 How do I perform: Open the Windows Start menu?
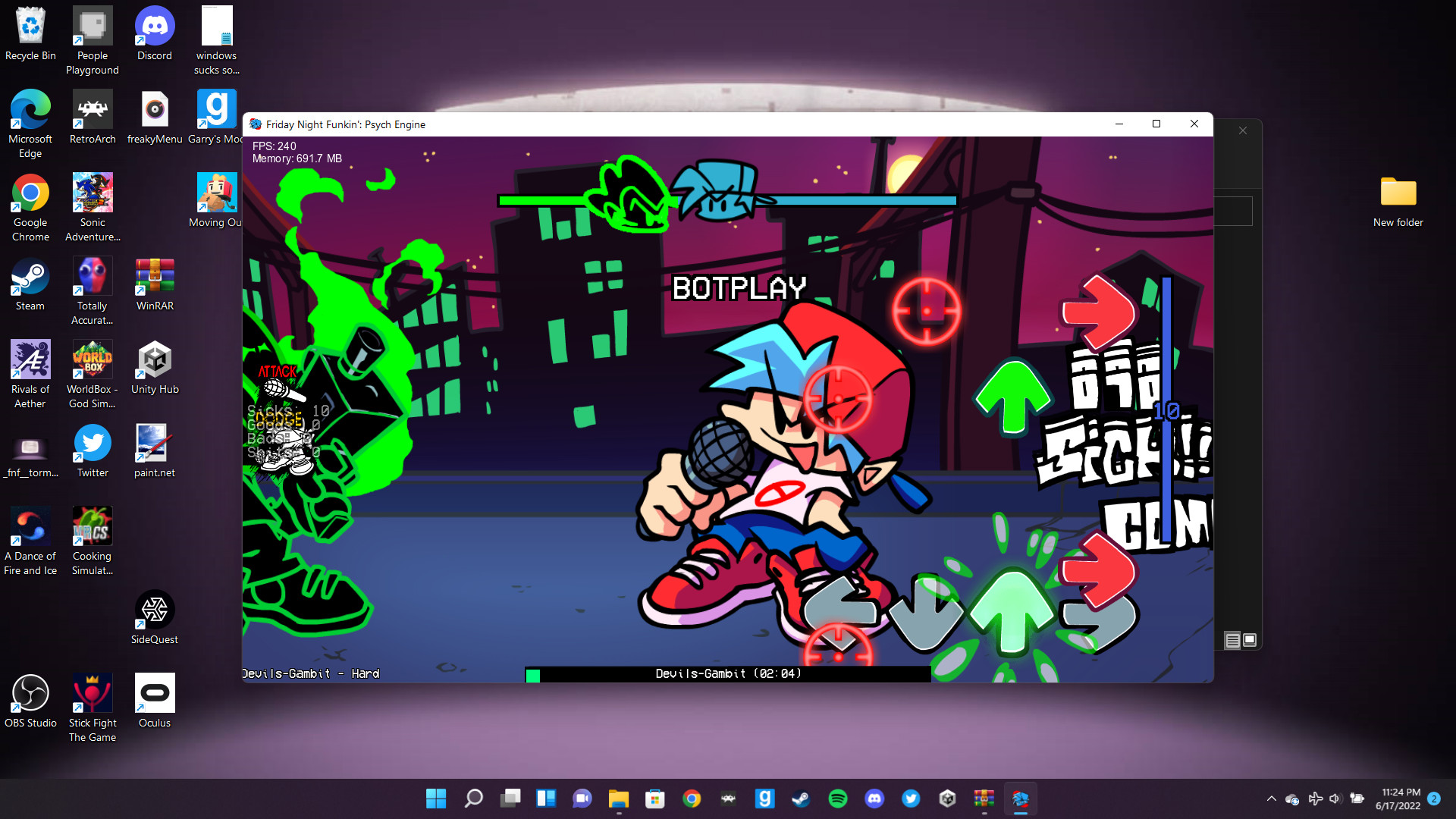[436, 799]
